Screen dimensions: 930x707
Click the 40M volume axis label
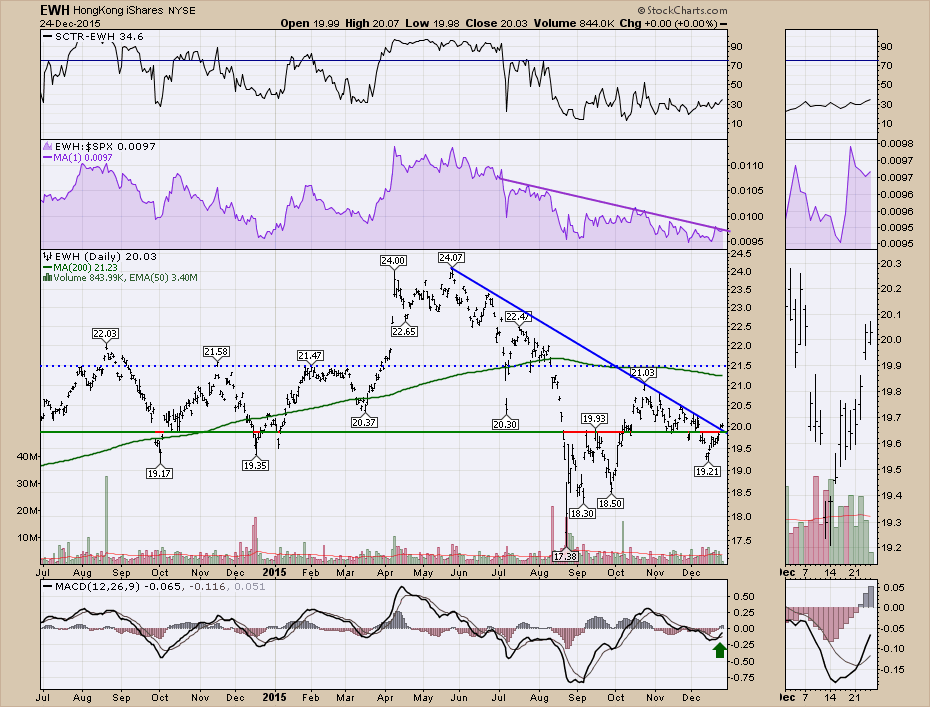(x=28, y=456)
